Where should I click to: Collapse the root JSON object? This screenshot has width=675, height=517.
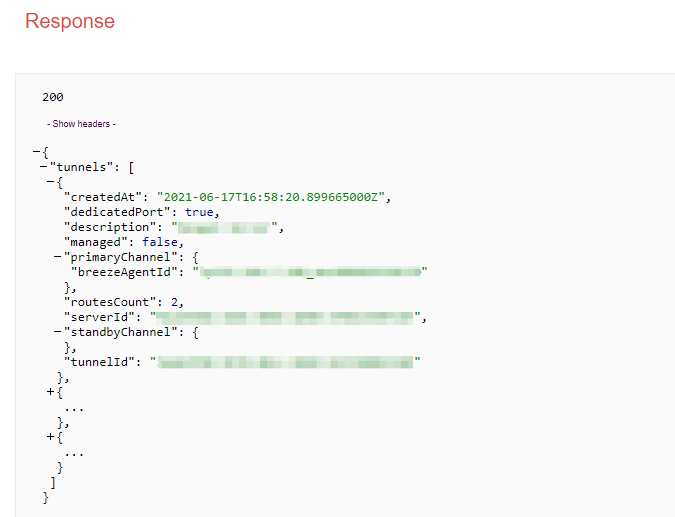37,151
